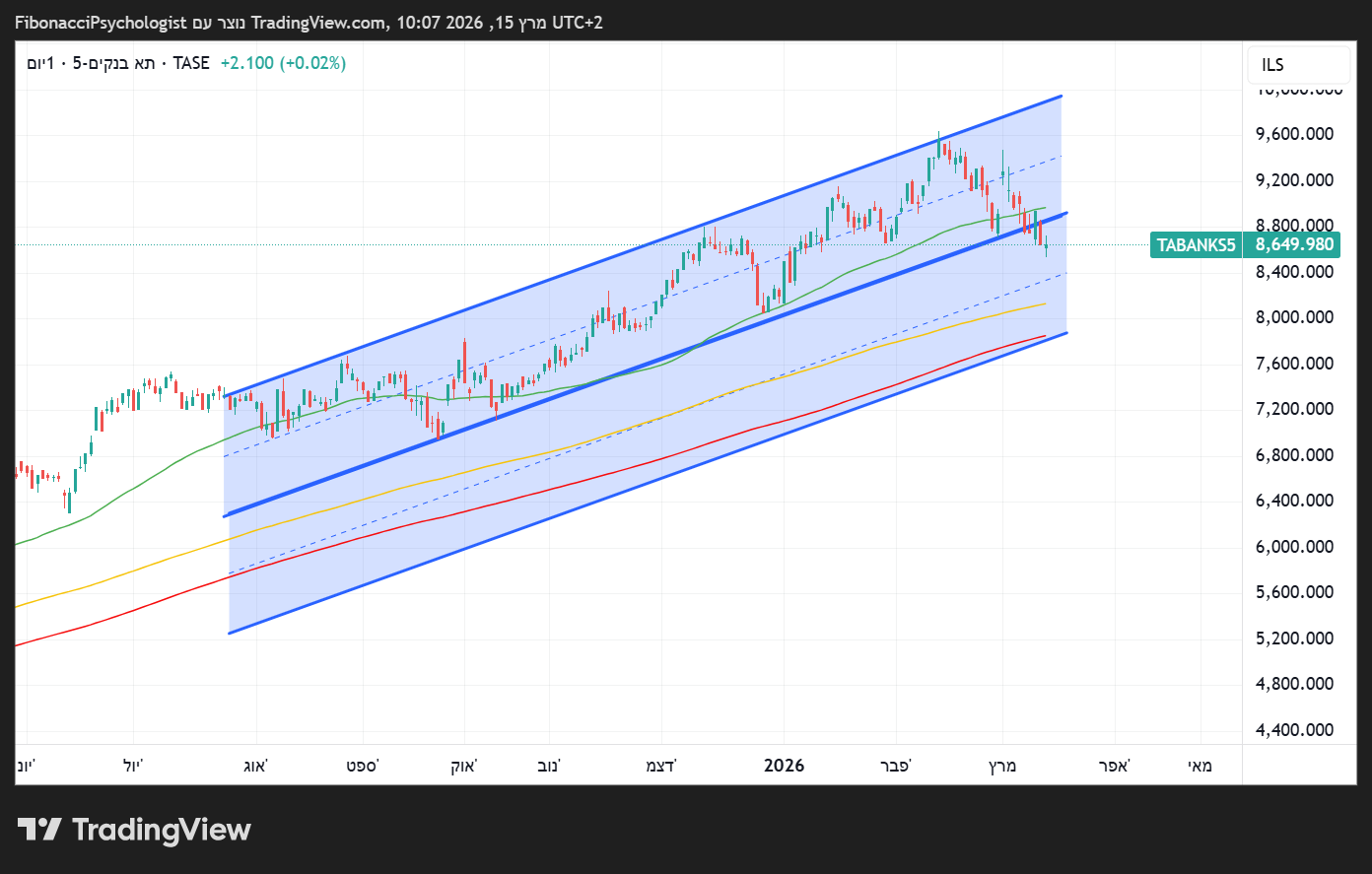The image size is (1372, 874).
Task: Click the 2026 year label on time axis
Action: click(x=784, y=766)
